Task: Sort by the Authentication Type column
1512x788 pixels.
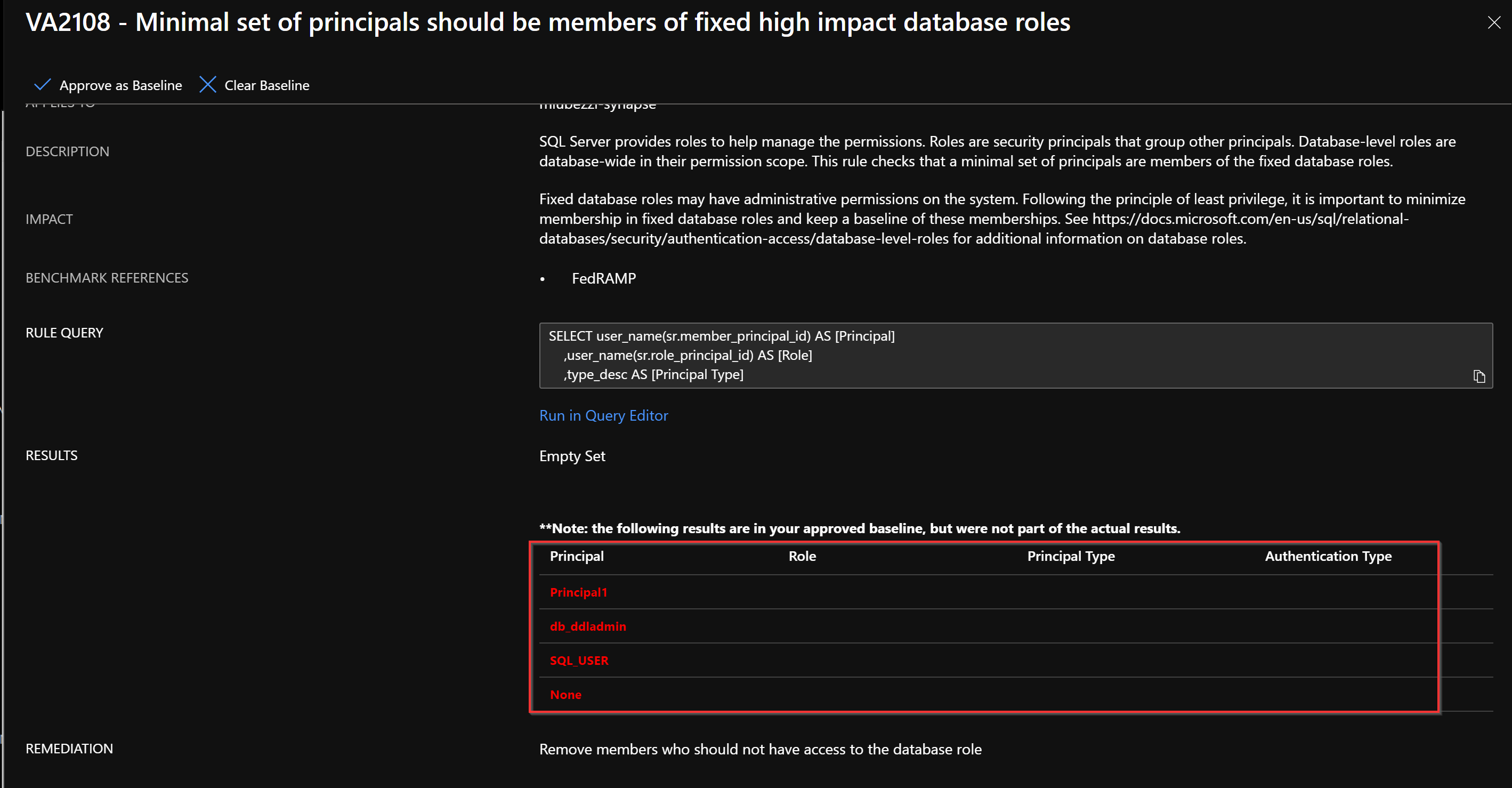Action: pos(1328,556)
